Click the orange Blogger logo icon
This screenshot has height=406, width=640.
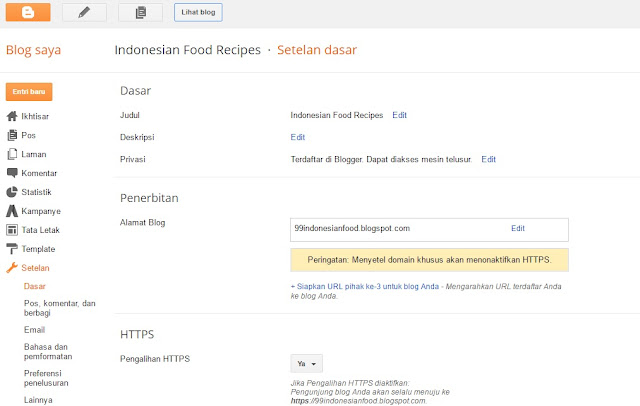(28, 12)
